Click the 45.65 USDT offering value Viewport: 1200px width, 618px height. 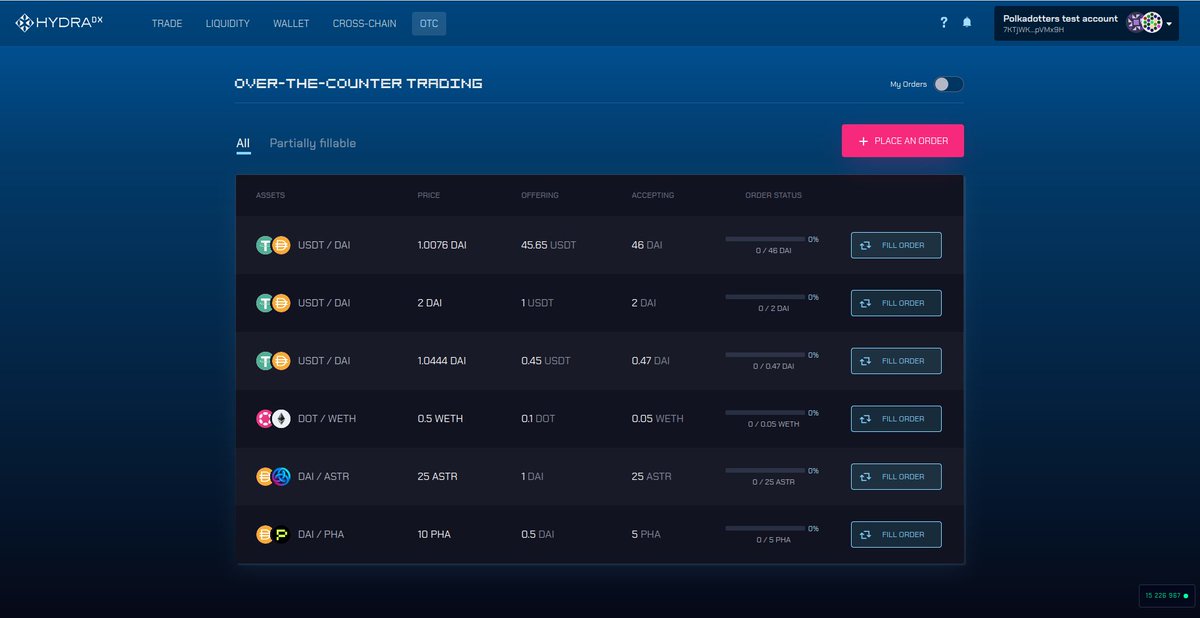(548, 245)
